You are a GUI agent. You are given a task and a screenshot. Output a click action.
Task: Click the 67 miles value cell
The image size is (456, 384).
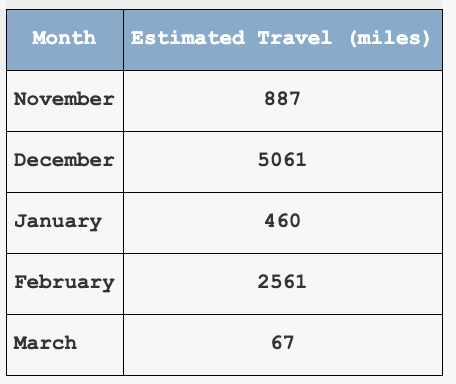283,345
